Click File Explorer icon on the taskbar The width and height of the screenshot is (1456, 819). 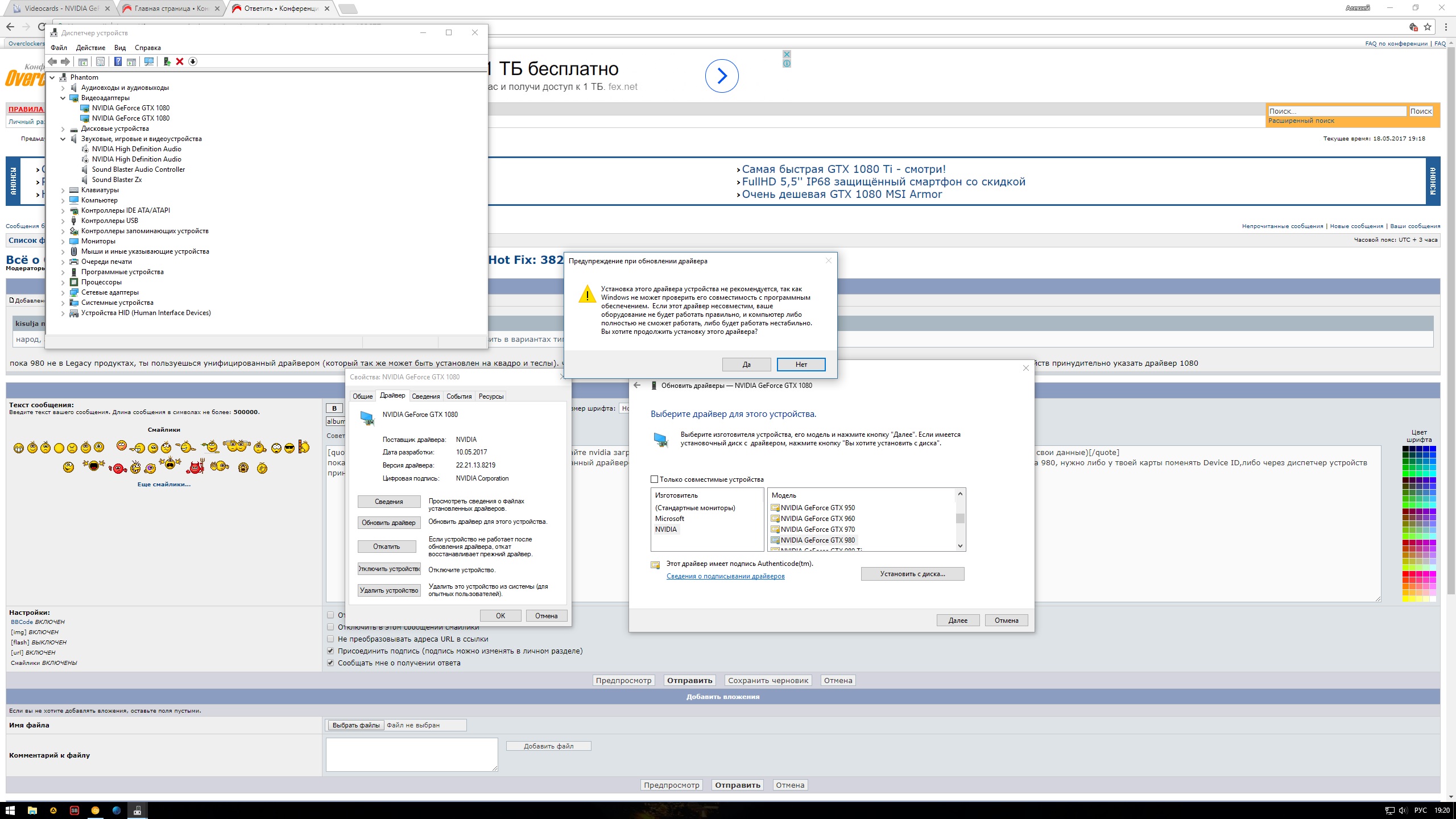click(x=32, y=810)
